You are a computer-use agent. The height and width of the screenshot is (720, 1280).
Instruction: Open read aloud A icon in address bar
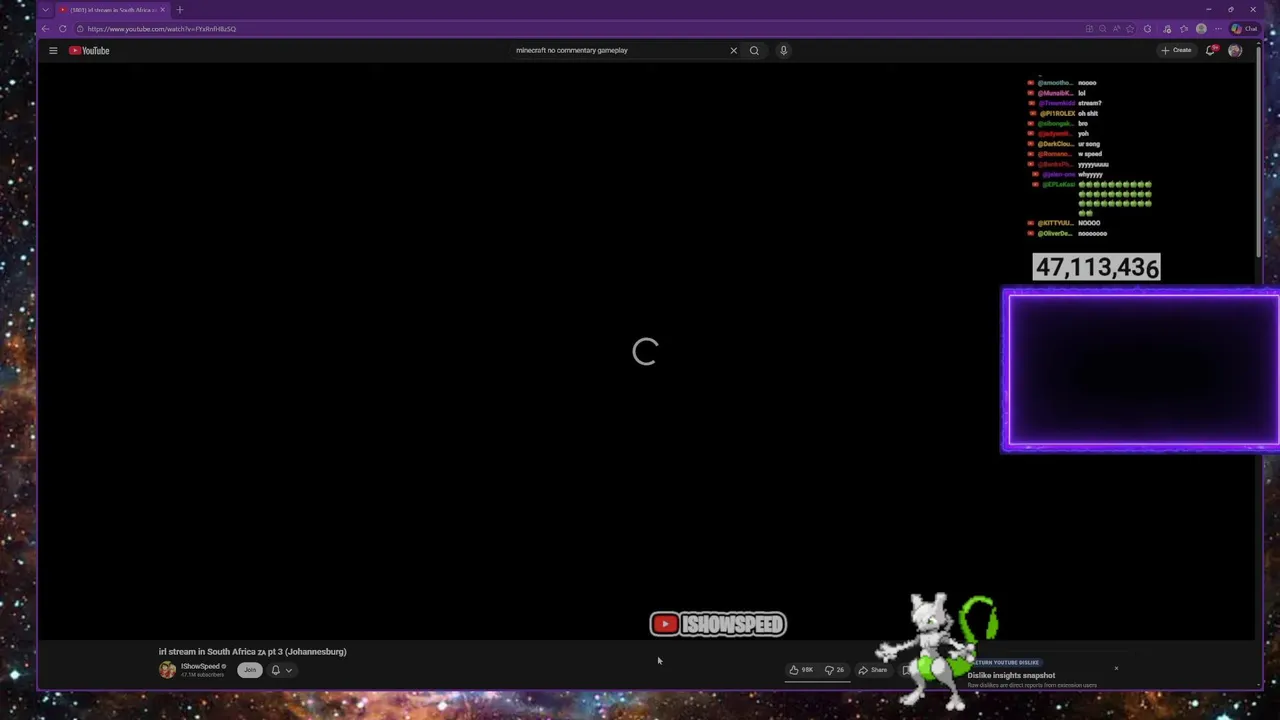[x=1116, y=29]
